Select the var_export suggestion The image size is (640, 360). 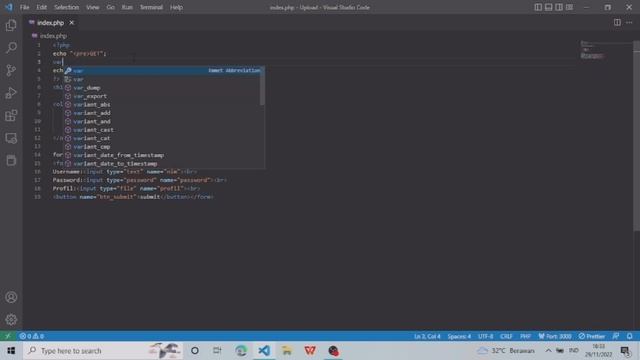click(162, 96)
